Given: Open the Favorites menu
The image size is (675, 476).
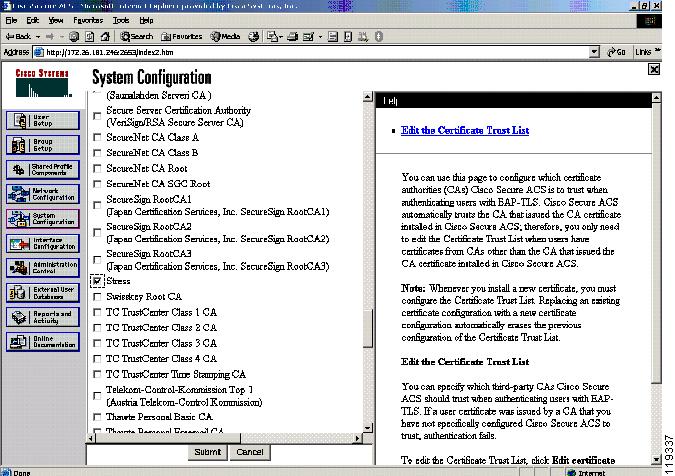Looking at the screenshot, I should tap(88, 20).
